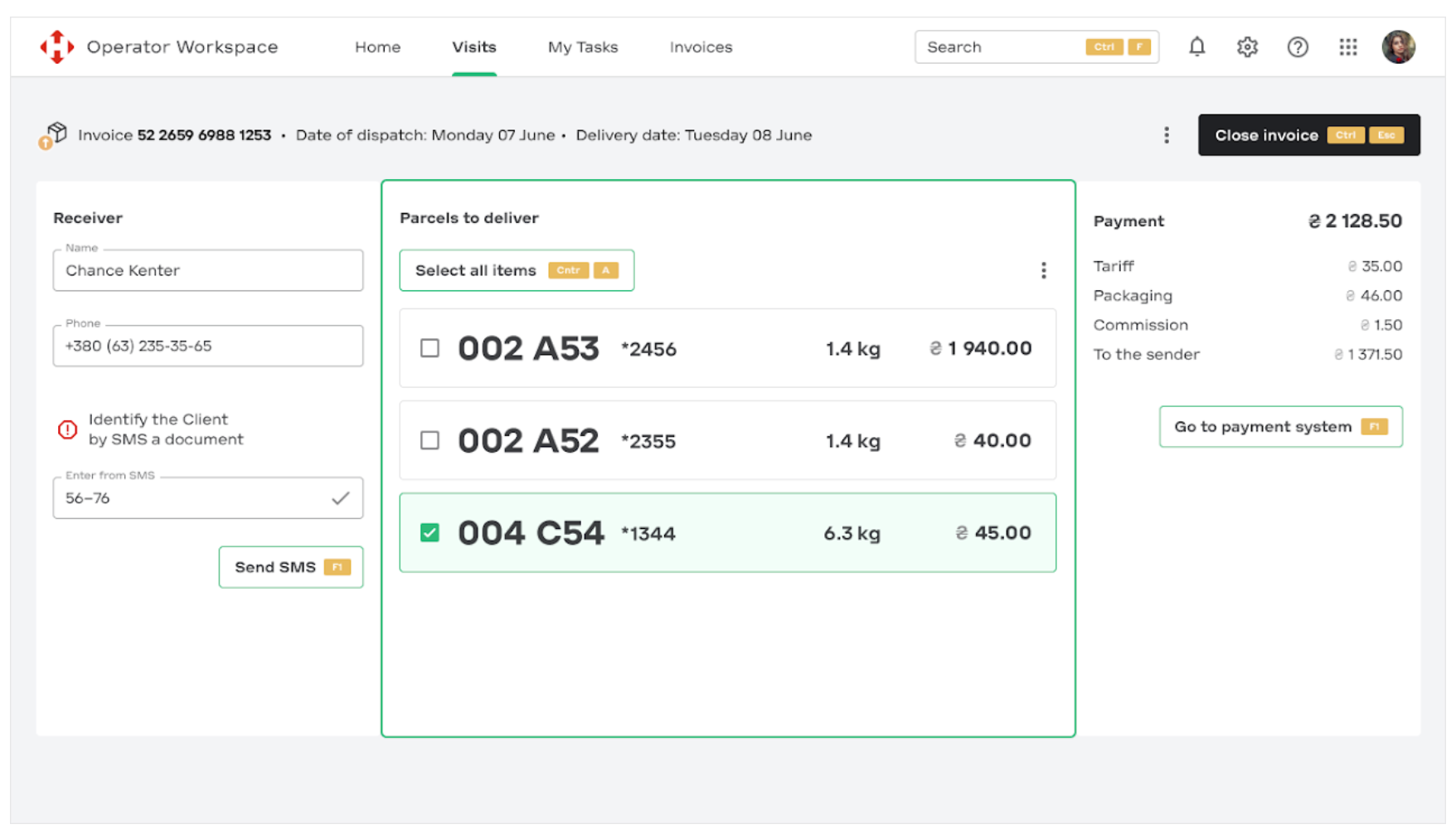Click the 6.3 kg weight value
Screen dimensions: 1456x839
(x=852, y=533)
